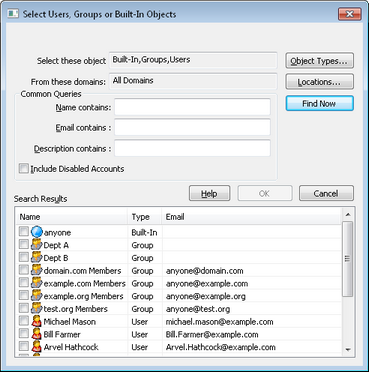The image size is (369, 372).
Task: Check the box for Dept A
Action: click(x=24, y=244)
